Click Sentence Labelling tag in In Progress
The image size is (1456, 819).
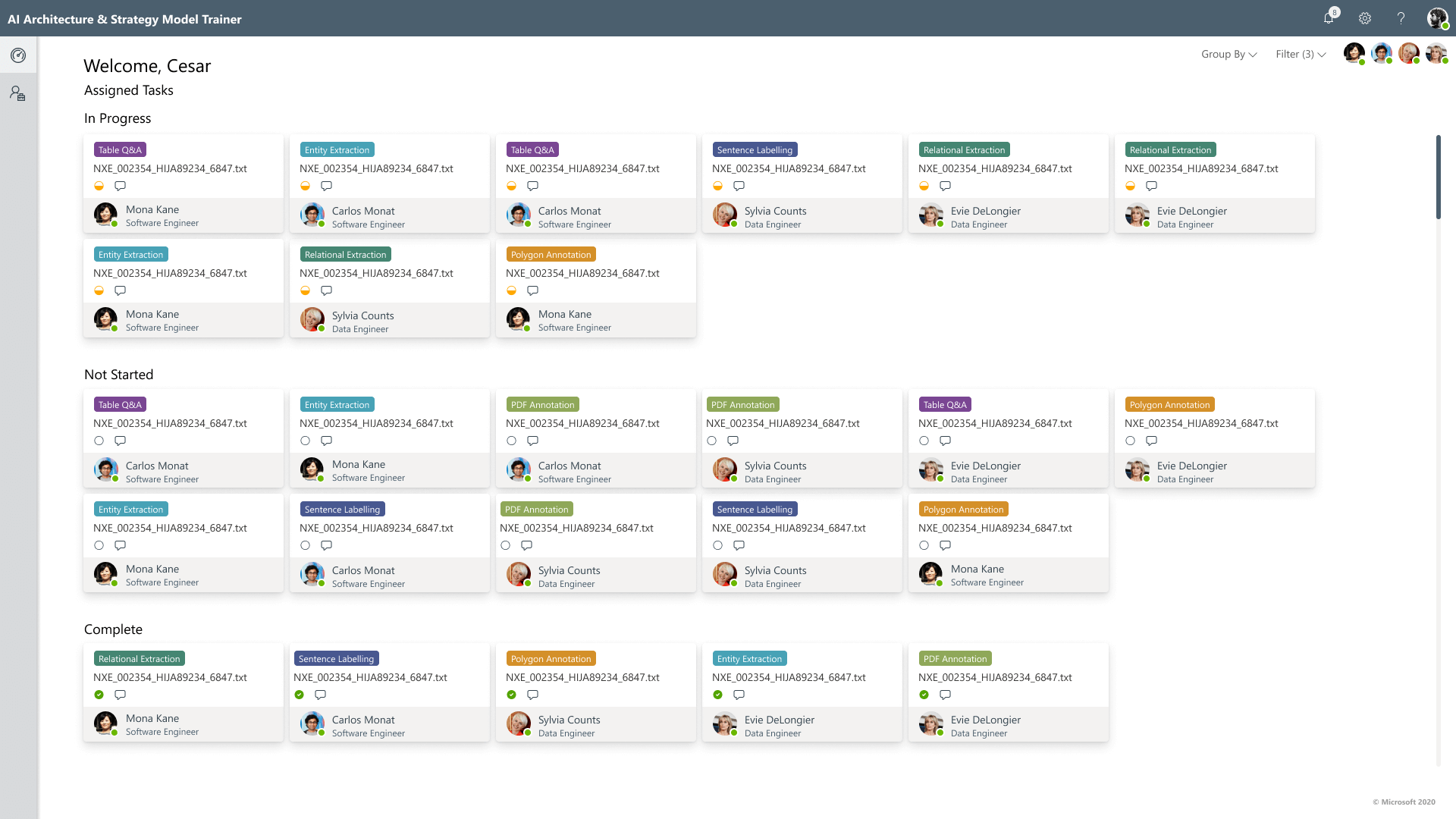[x=755, y=150]
